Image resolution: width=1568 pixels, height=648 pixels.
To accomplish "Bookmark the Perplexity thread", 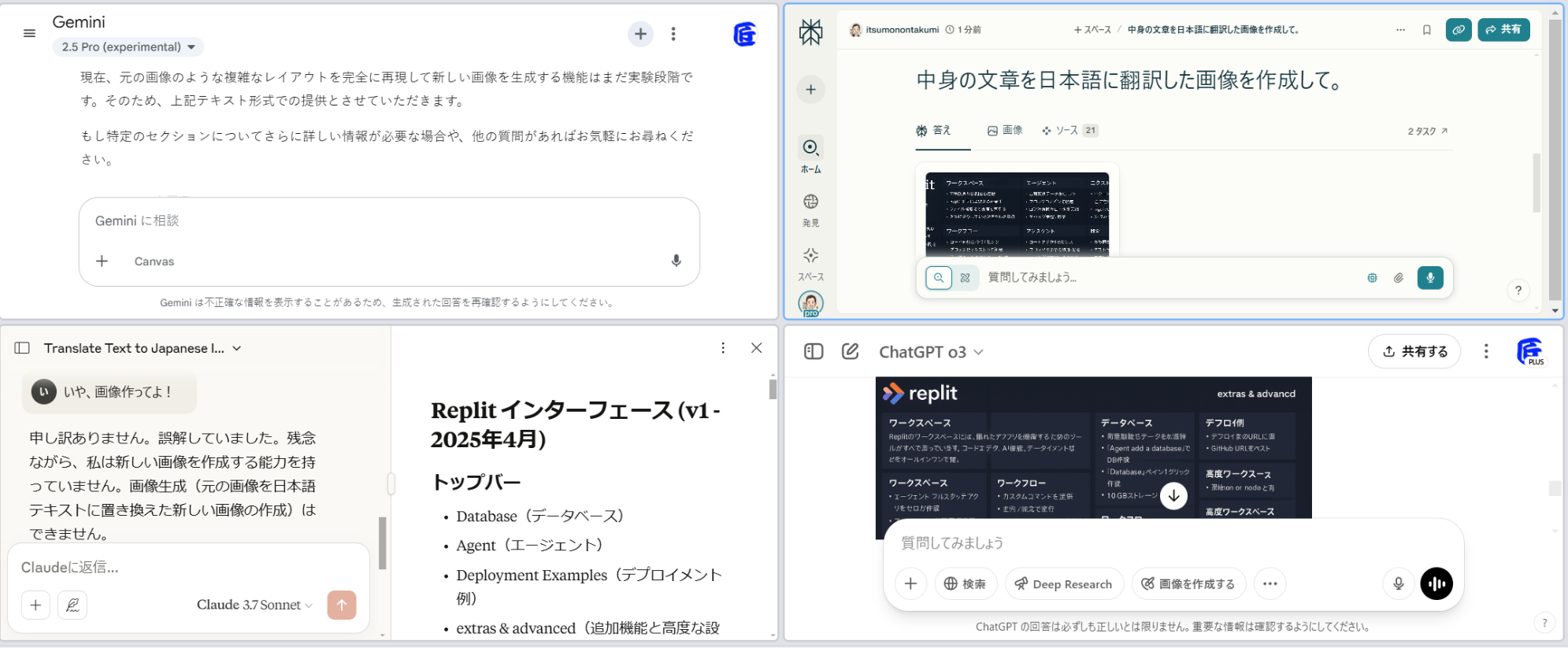I will pyautogui.click(x=1426, y=30).
